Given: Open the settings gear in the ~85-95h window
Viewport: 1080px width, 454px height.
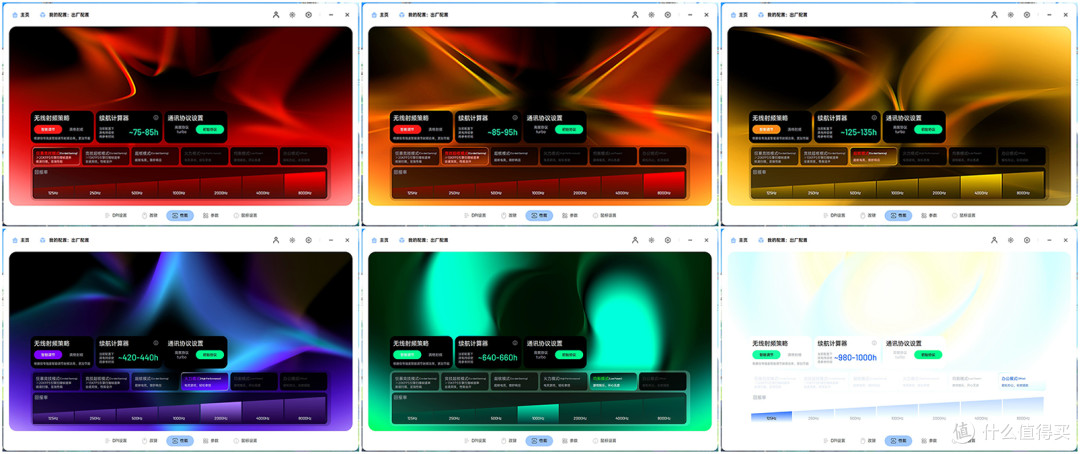Looking at the screenshot, I should (652, 14).
